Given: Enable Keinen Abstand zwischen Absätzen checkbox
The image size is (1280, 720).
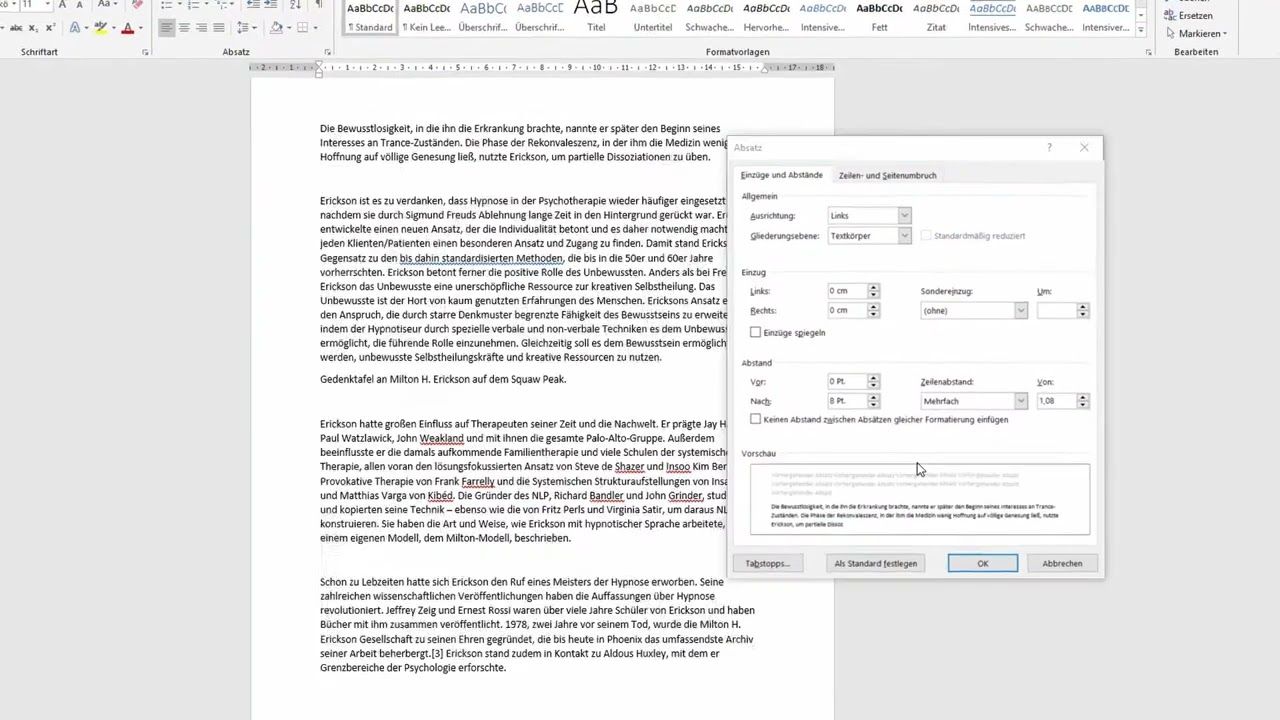Looking at the screenshot, I should 755,419.
